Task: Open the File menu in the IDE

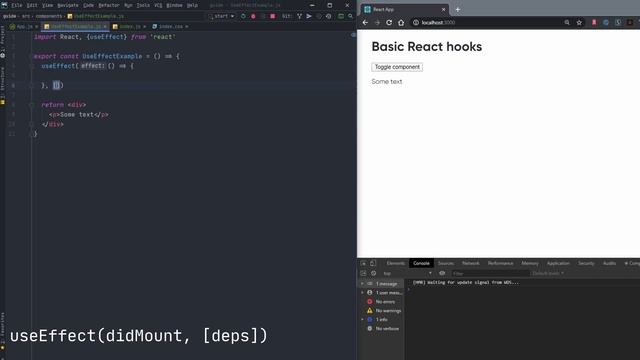Action: tap(17, 5)
